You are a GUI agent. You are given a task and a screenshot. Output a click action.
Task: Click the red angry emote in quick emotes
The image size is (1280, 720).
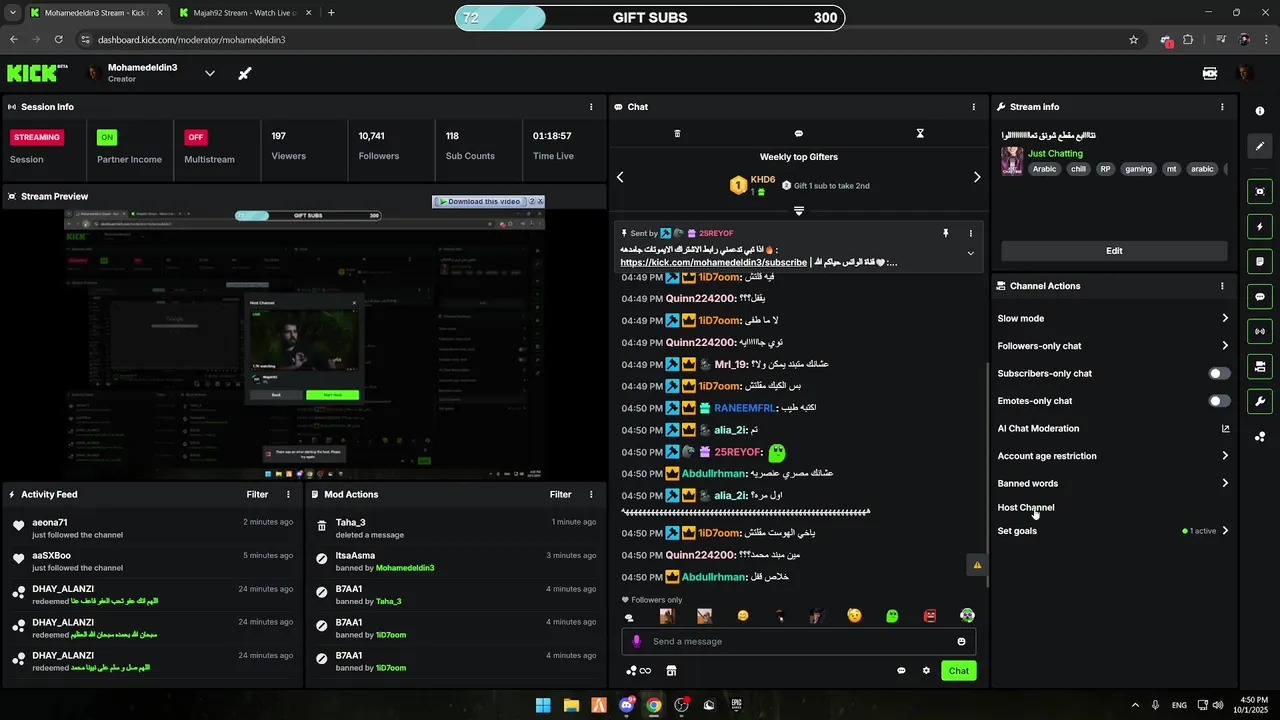click(930, 616)
